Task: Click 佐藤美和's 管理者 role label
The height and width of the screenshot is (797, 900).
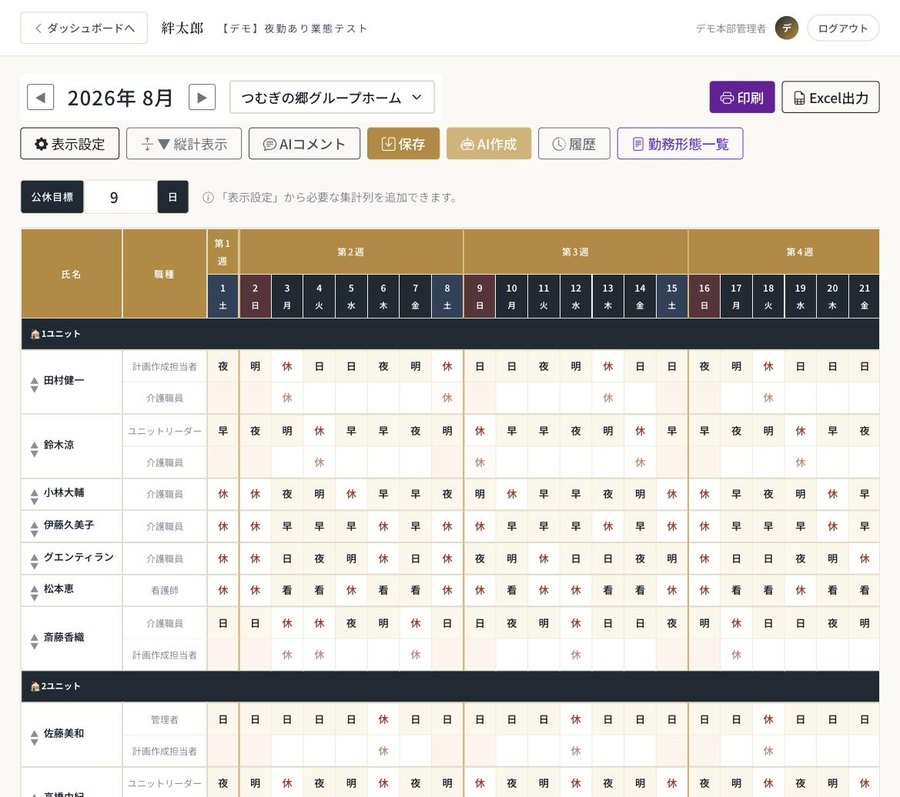Action: click(164, 719)
